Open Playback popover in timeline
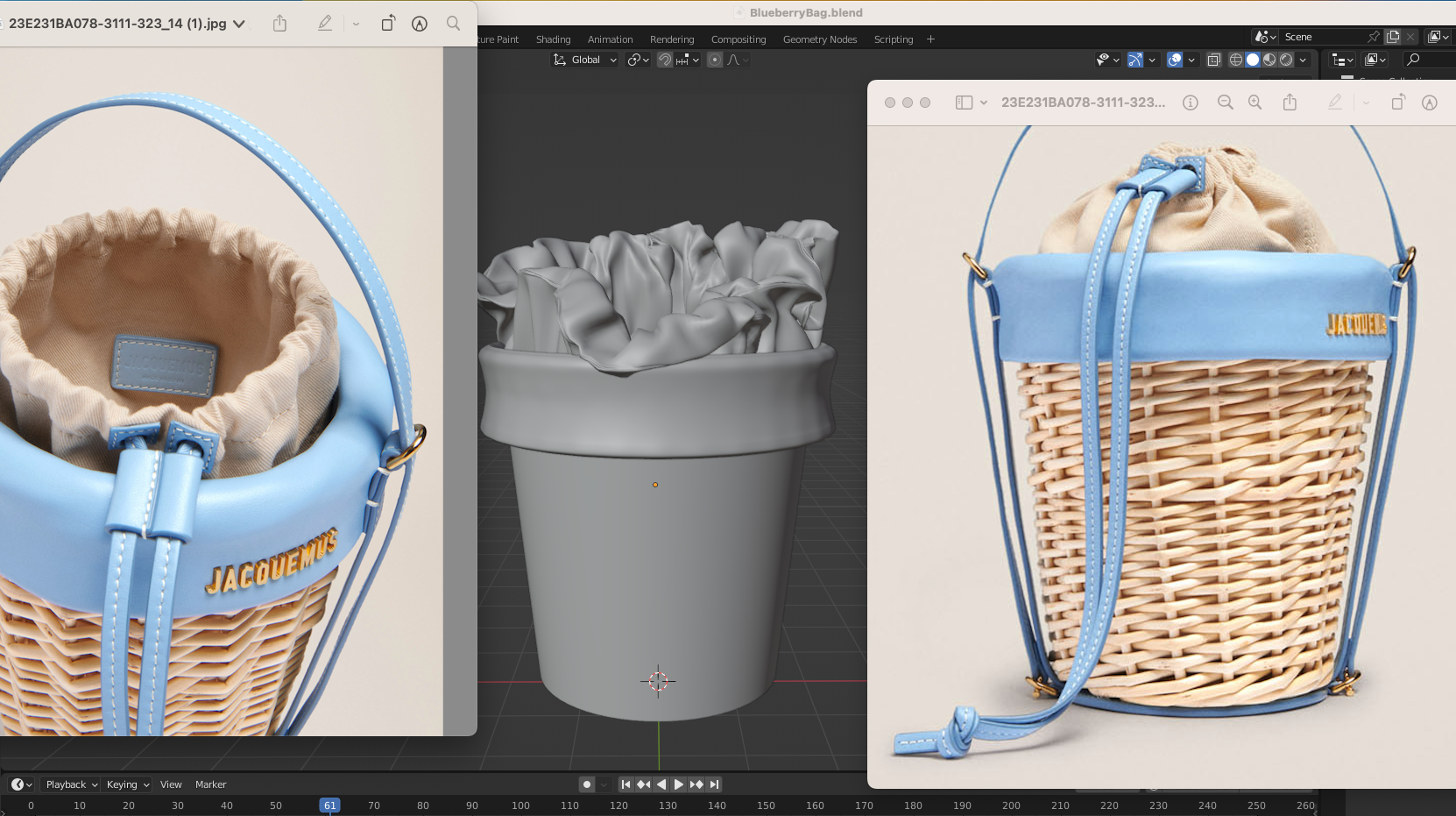1456x816 pixels. (x=70, y=784)
